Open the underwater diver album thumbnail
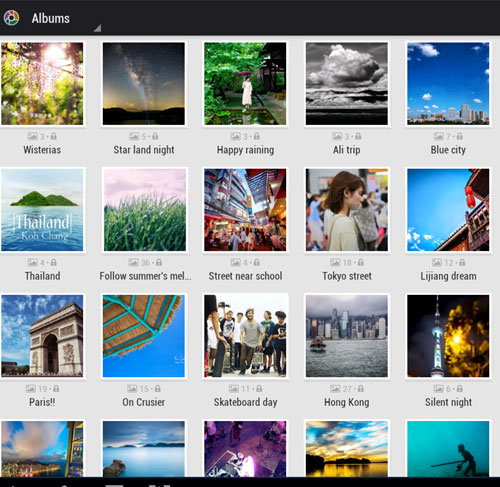The height and width of the screenshot is (487, 500). [x=448, y=449]
